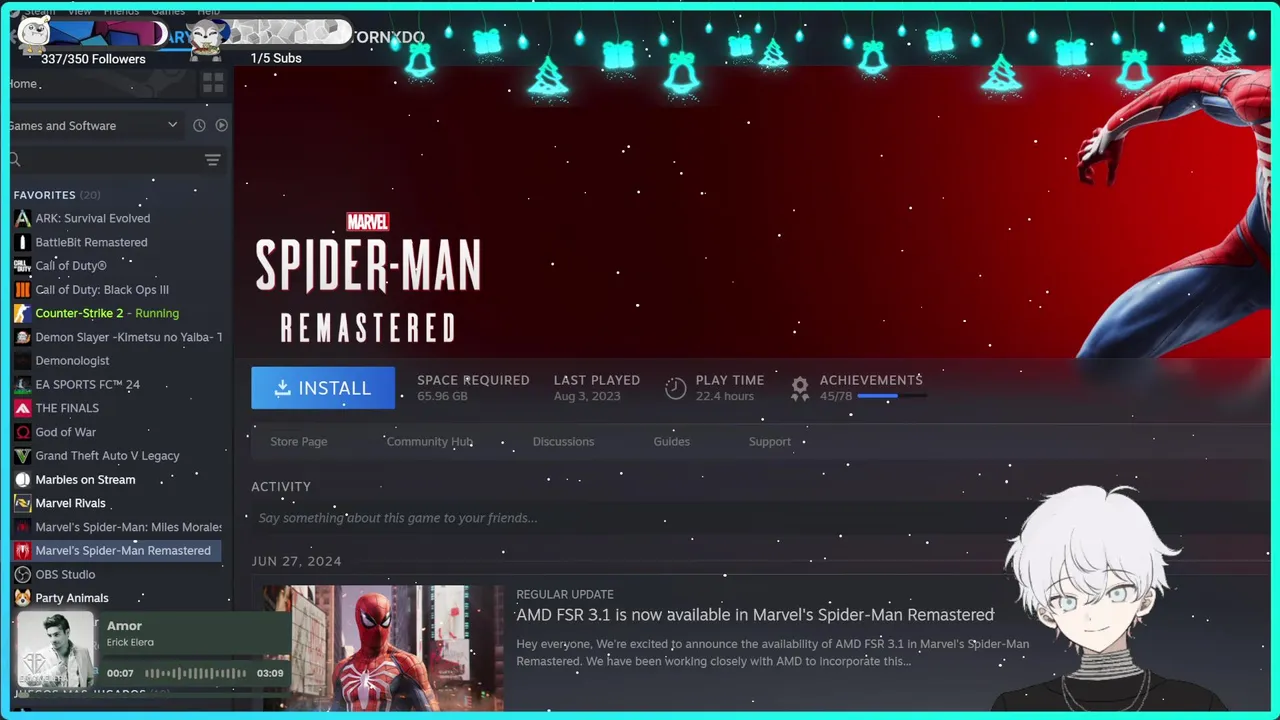Click EA SPORTS FC 24 icon
The height and width of the screenshot is (720, 1280).
[22, 384]
